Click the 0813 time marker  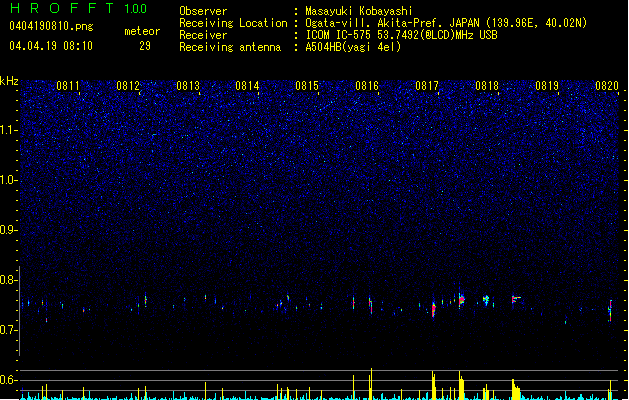[x=188, y=86]
